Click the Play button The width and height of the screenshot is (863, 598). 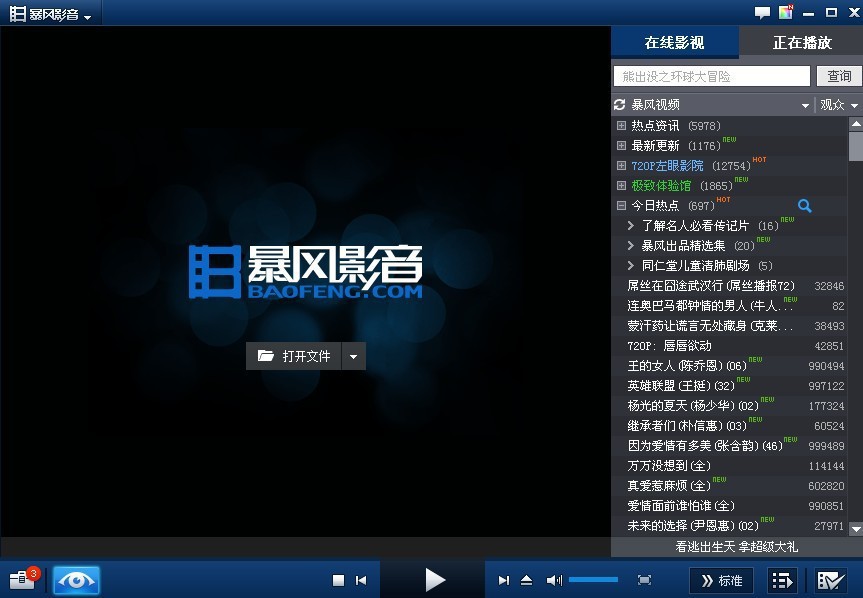click(434, 579)
